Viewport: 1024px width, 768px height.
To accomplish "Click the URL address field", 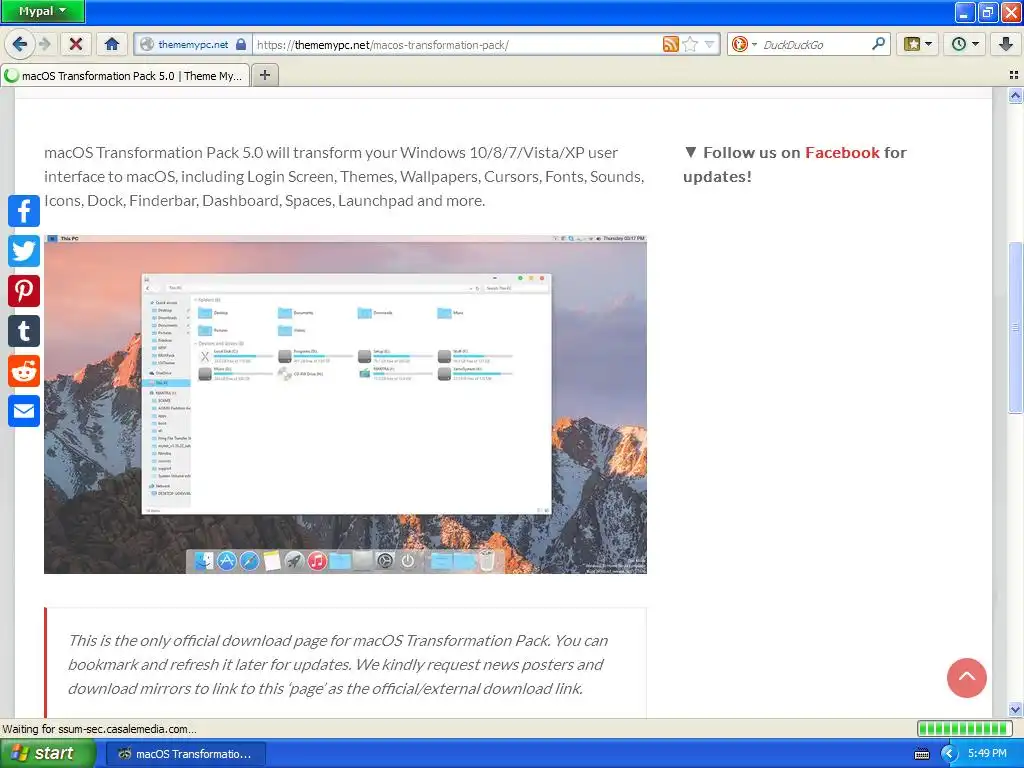I will (457, 44).
